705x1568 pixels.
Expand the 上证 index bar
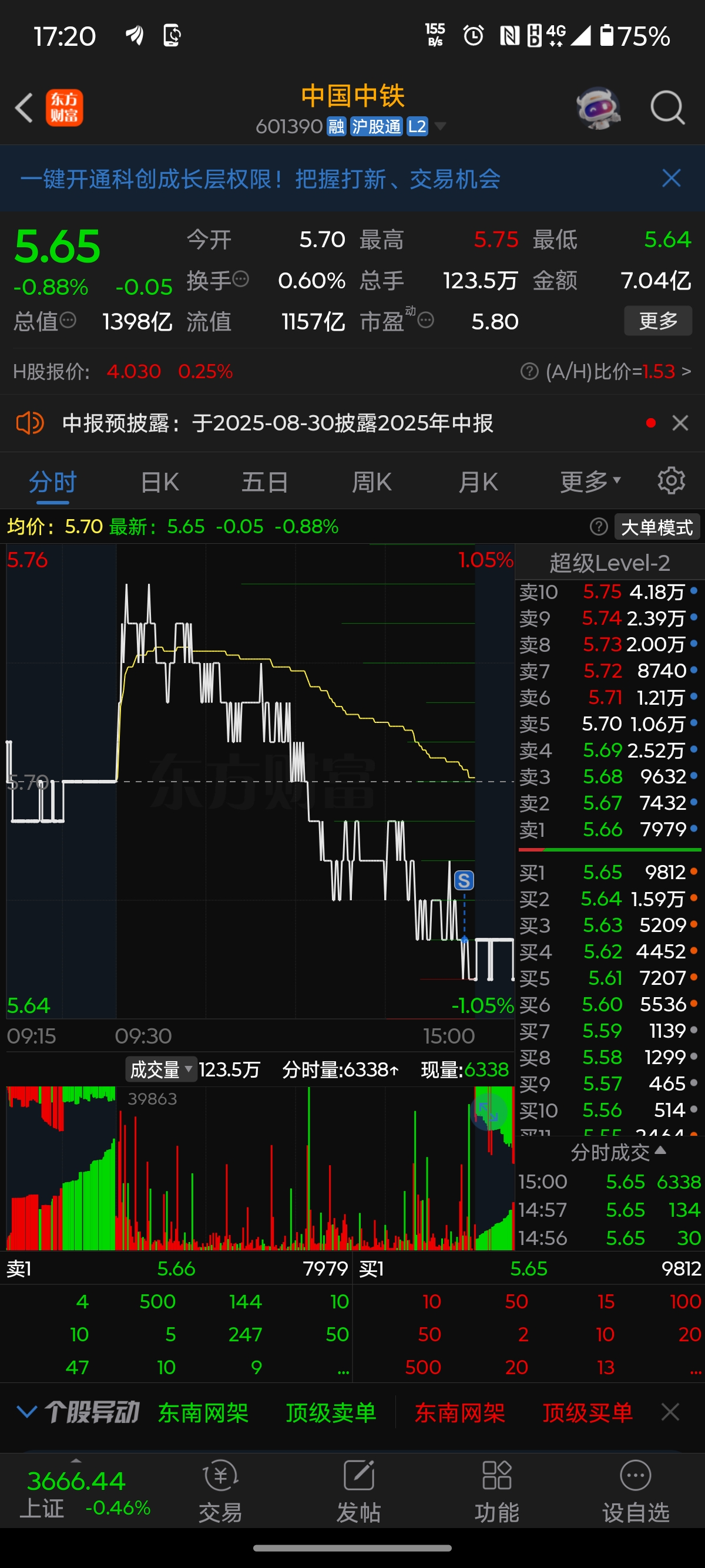pos(76,1461)
